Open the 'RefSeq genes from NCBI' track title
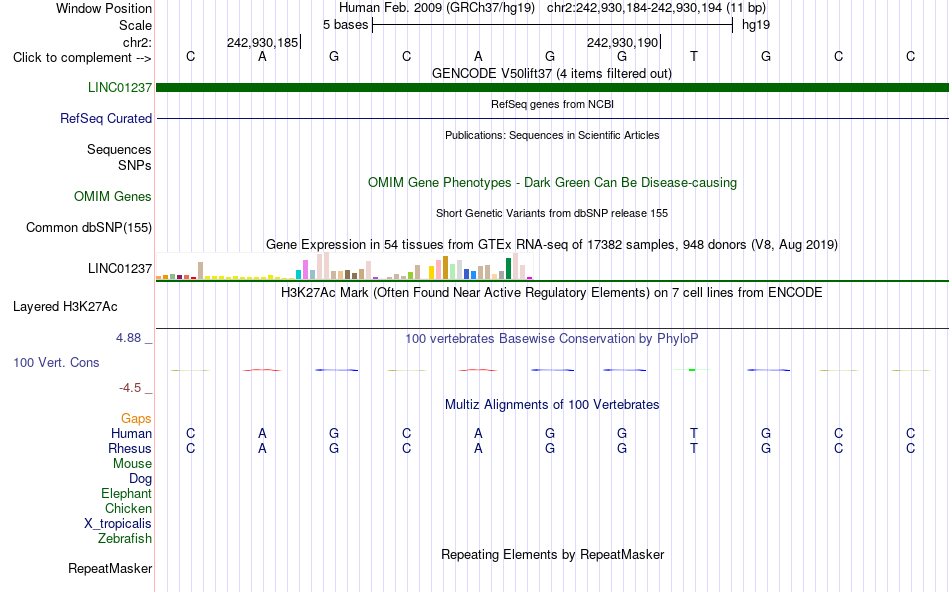Viewport: 950px width, 592px height. click(x=552, y=104)
